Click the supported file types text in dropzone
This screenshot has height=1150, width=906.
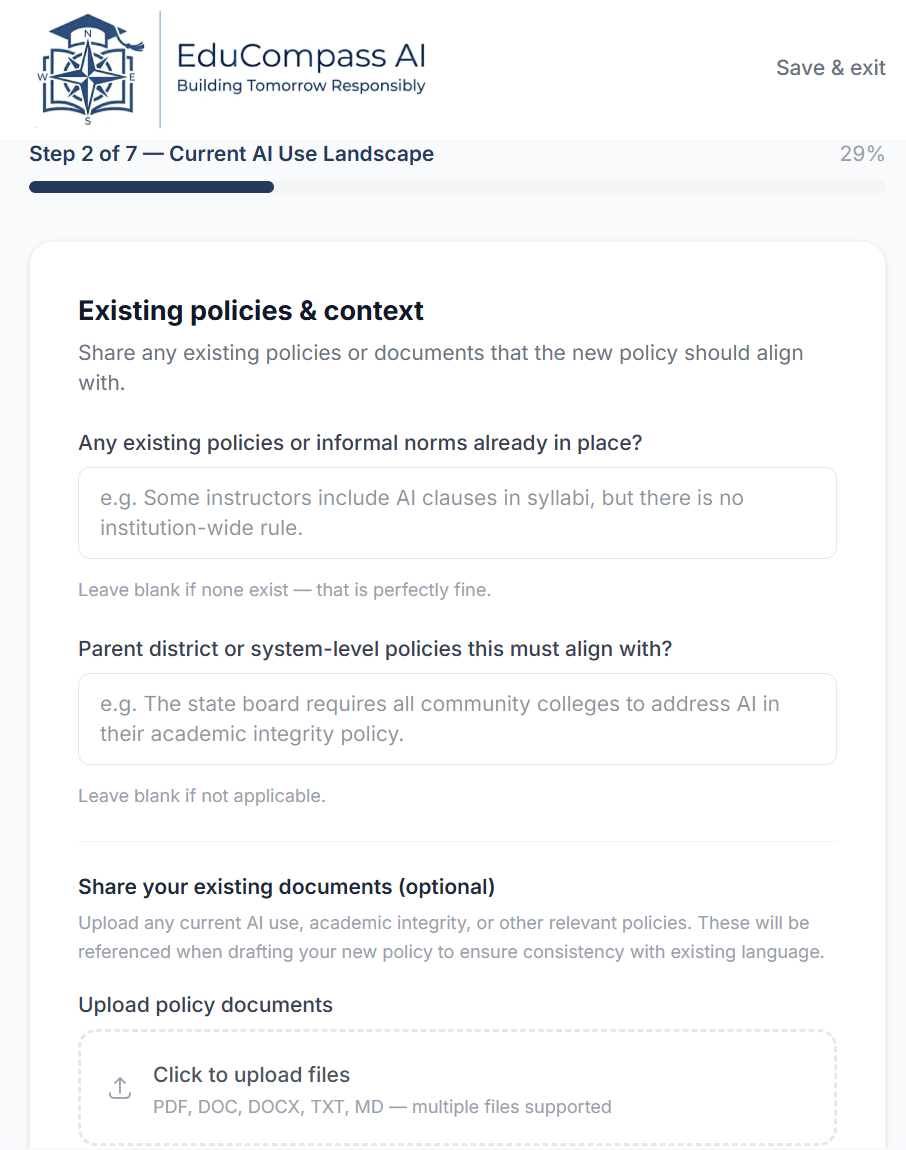pyautogui.click(x=382, y=1107)
